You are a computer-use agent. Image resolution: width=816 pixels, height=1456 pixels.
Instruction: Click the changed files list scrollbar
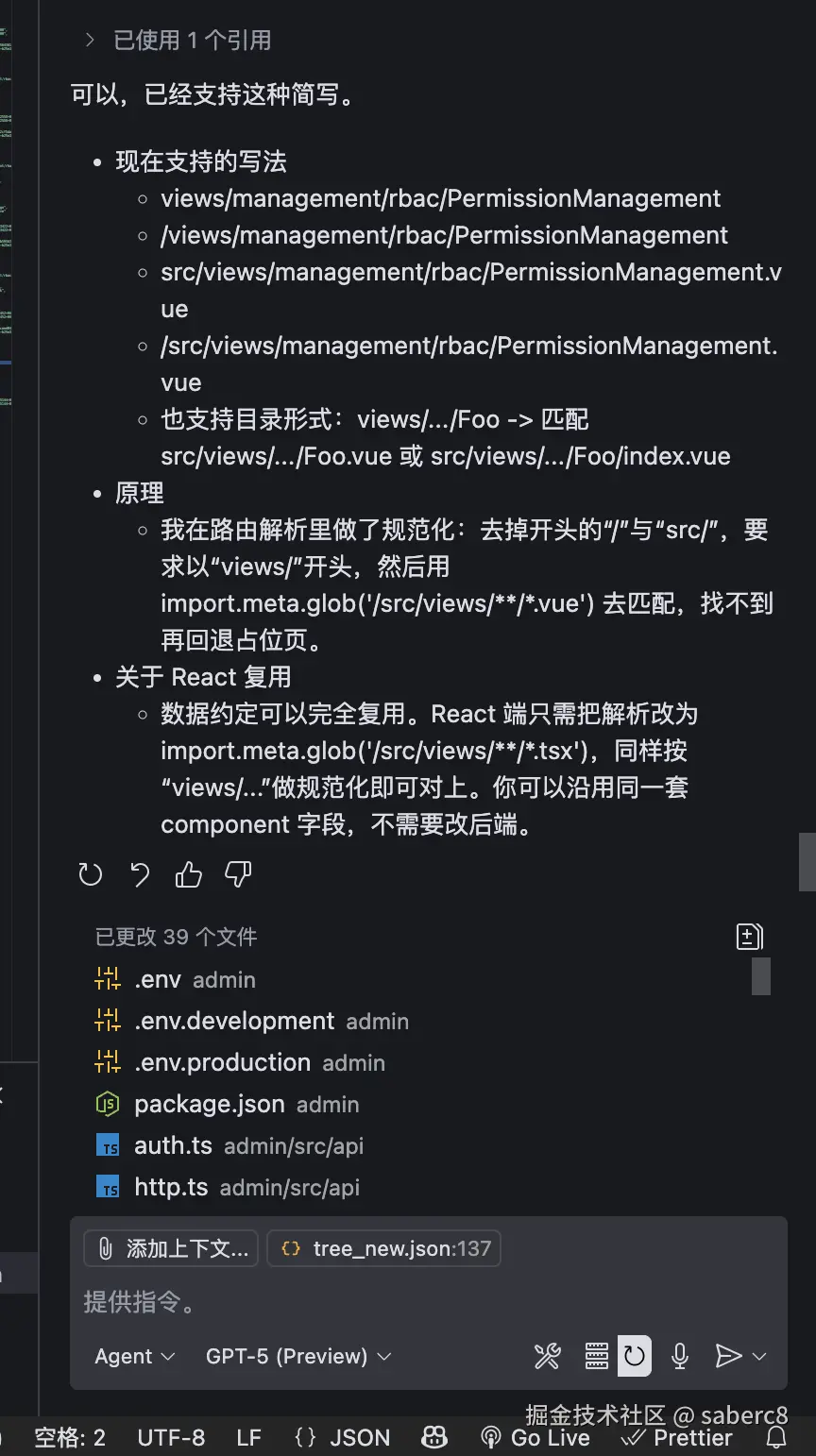[x=761, y=975]
